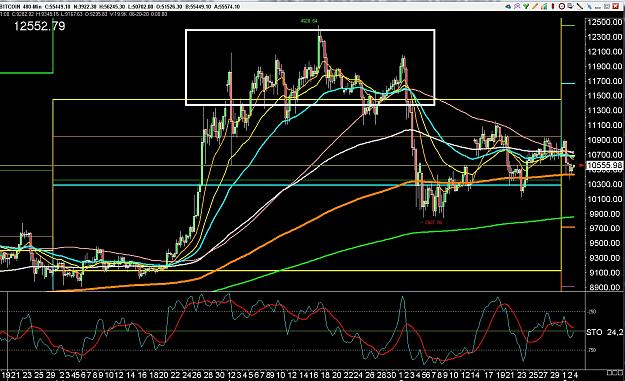This screenshot has width=625, height=381.
Task: Click the A:55574.10 value in header
Action: 226,7
